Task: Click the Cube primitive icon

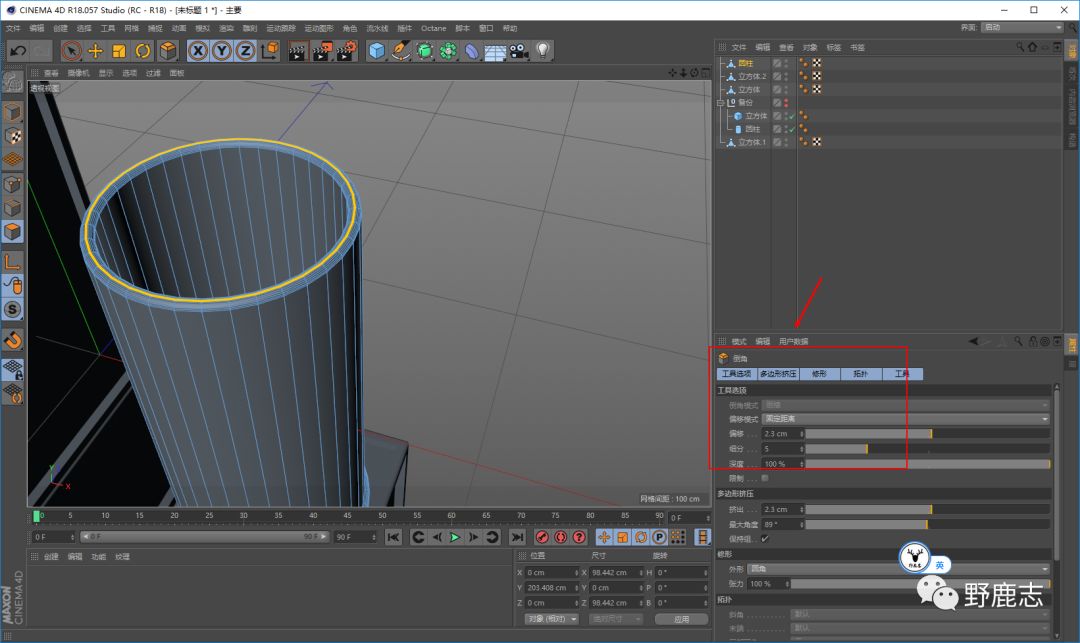Action: [x=376, y=50]
